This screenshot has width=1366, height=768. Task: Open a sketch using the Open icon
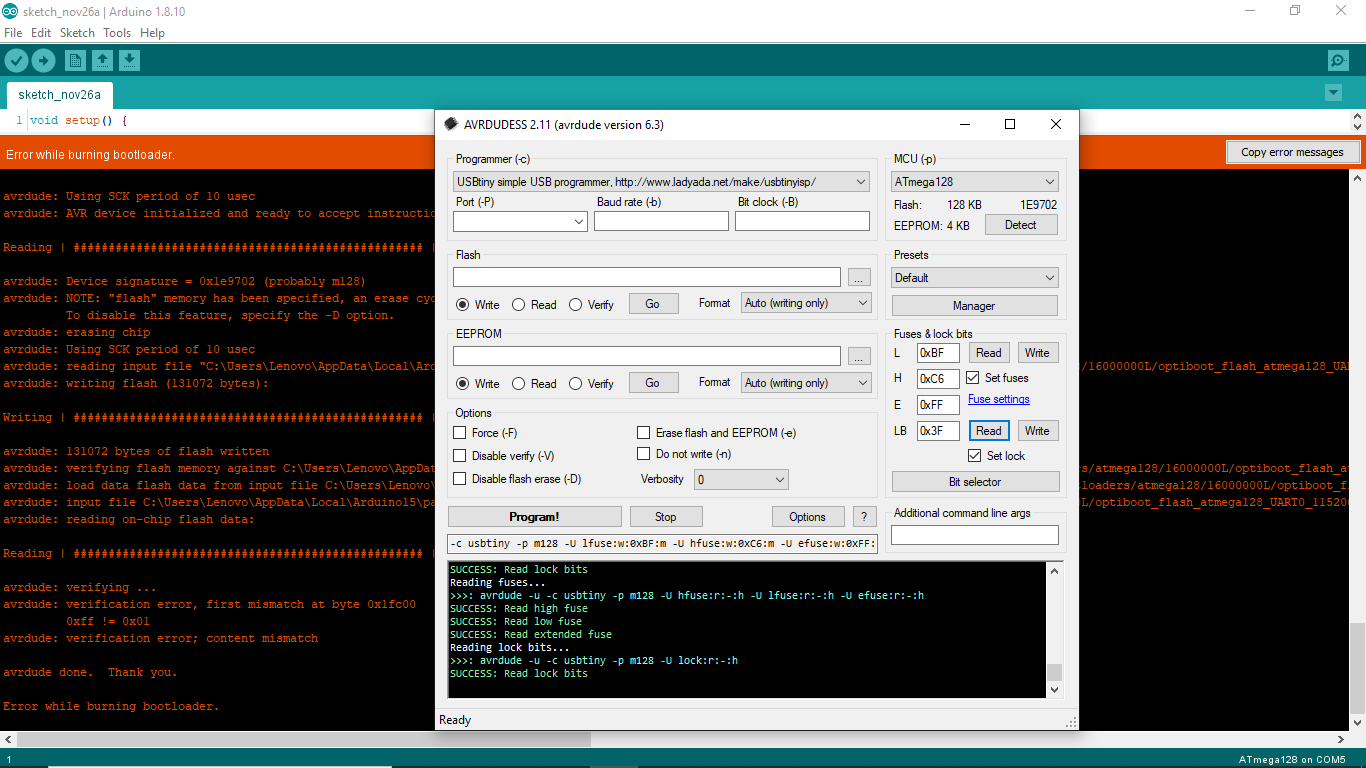102,60
